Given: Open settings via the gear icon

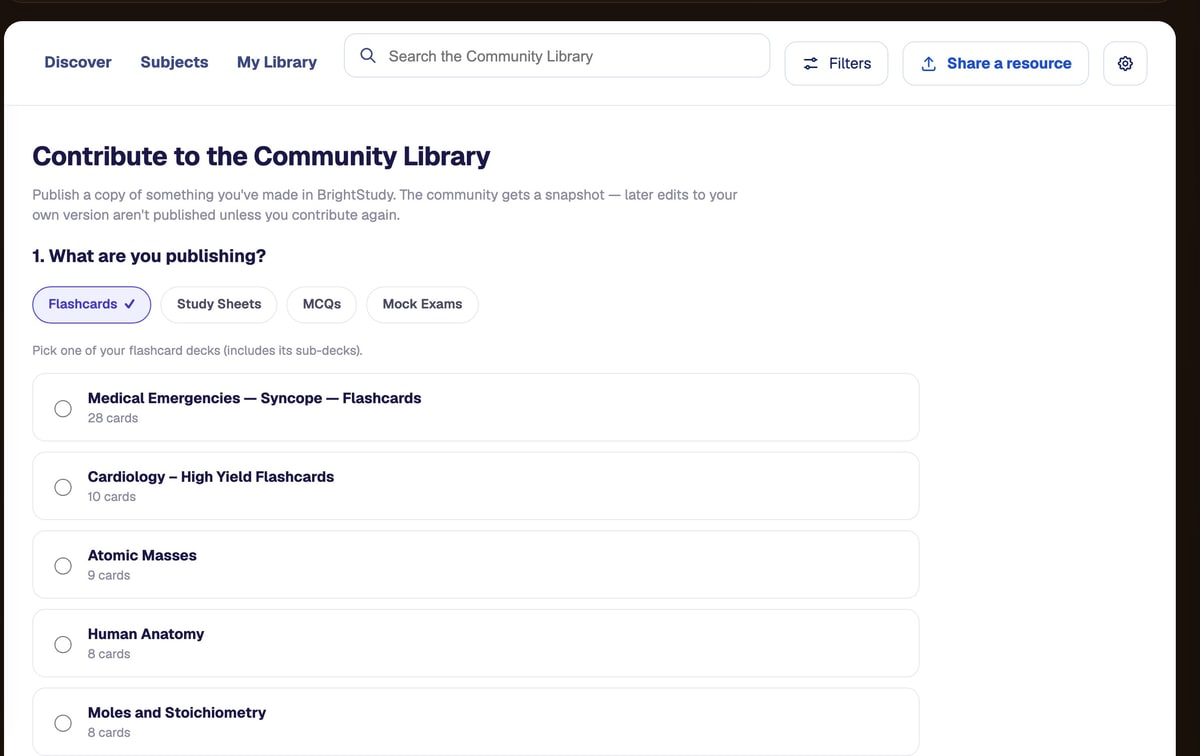Looking at the screenshot, I should 1125,63.
